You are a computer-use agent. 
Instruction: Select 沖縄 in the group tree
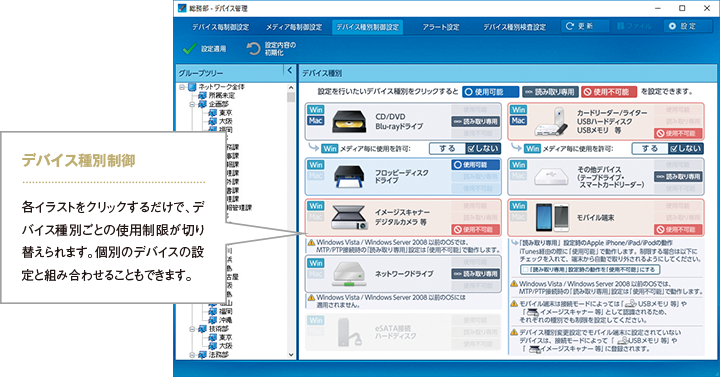coord(225,320)
